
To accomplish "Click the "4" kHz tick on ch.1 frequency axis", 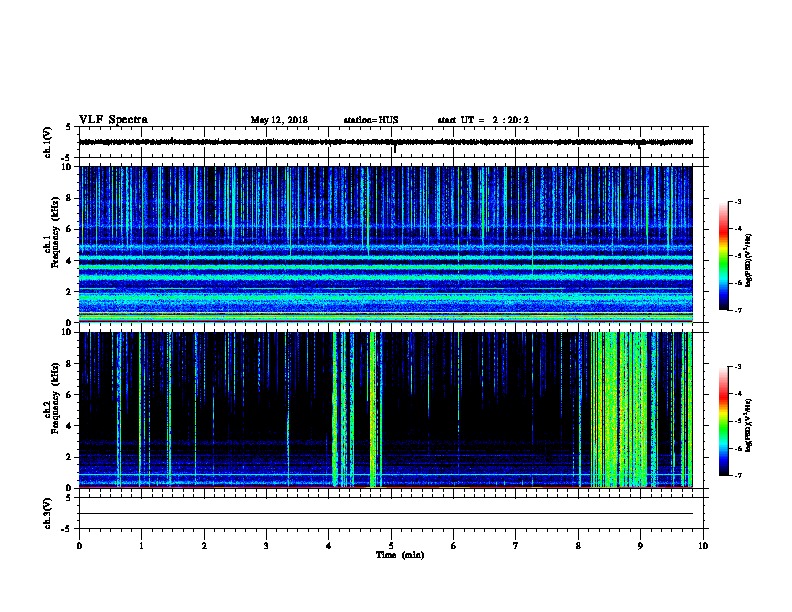I will (x=70, y=261).
